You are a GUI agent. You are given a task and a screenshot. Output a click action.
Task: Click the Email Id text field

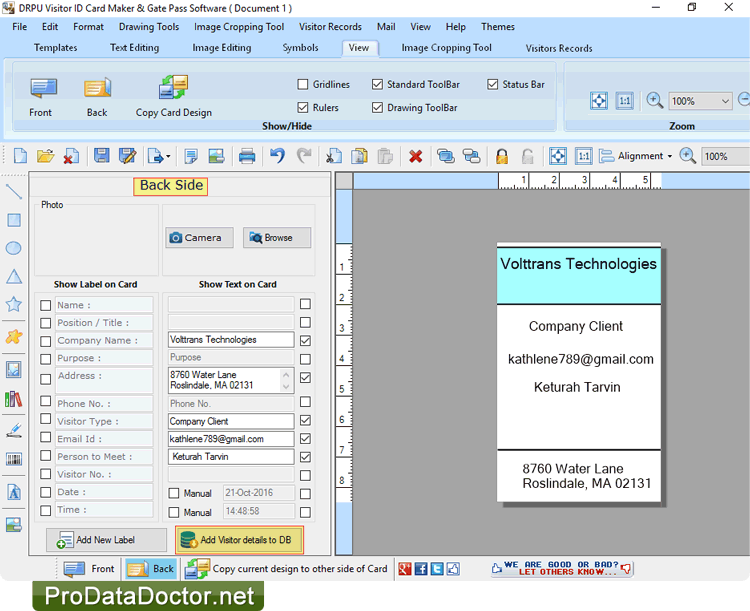pyautogui.click(x=231, y=439)
